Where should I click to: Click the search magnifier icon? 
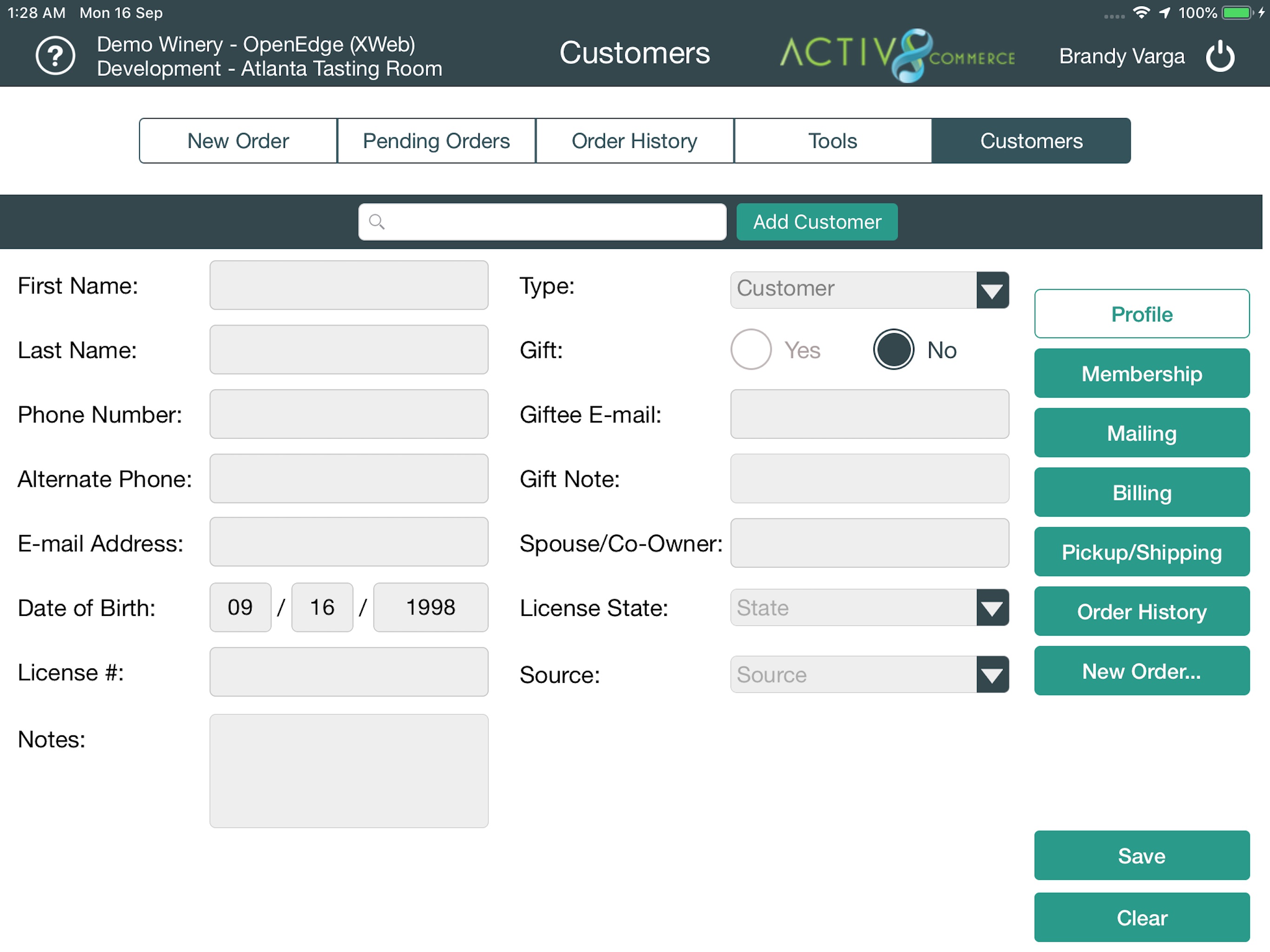(x=377, y=222)
